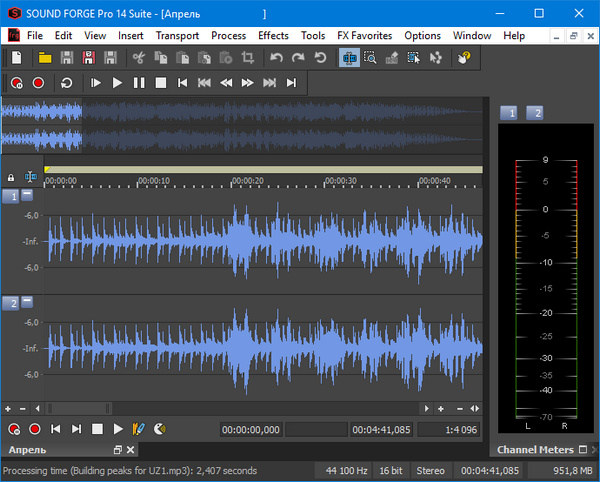This screenshot has width=600, height=482.
Task: Select the Crop tool icon
Action: [x=248, y=58]
